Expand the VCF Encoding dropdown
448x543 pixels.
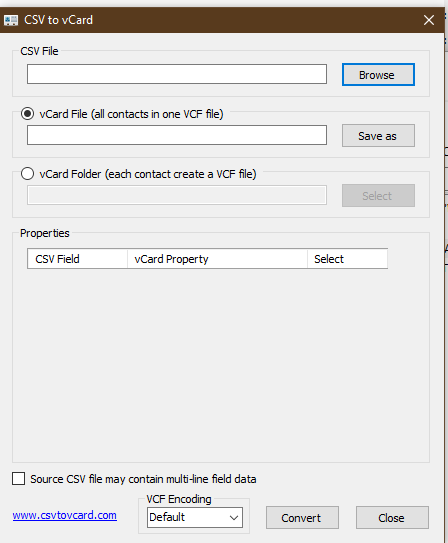(195, 517)
